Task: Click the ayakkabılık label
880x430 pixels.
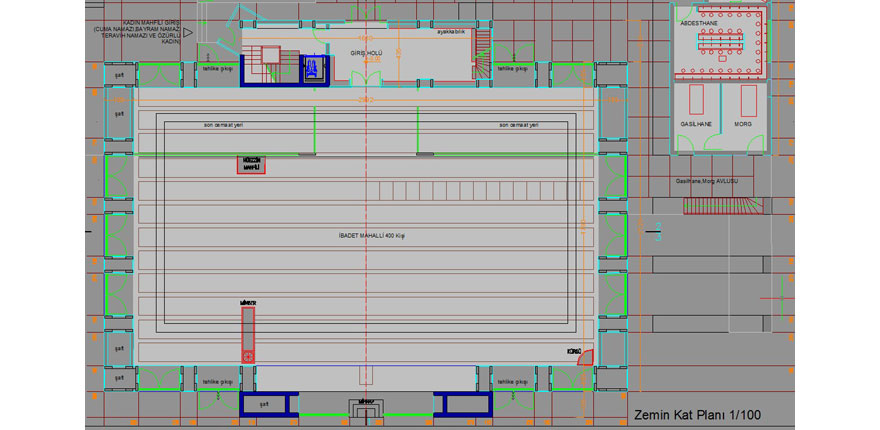Action: tap(452, 31)
